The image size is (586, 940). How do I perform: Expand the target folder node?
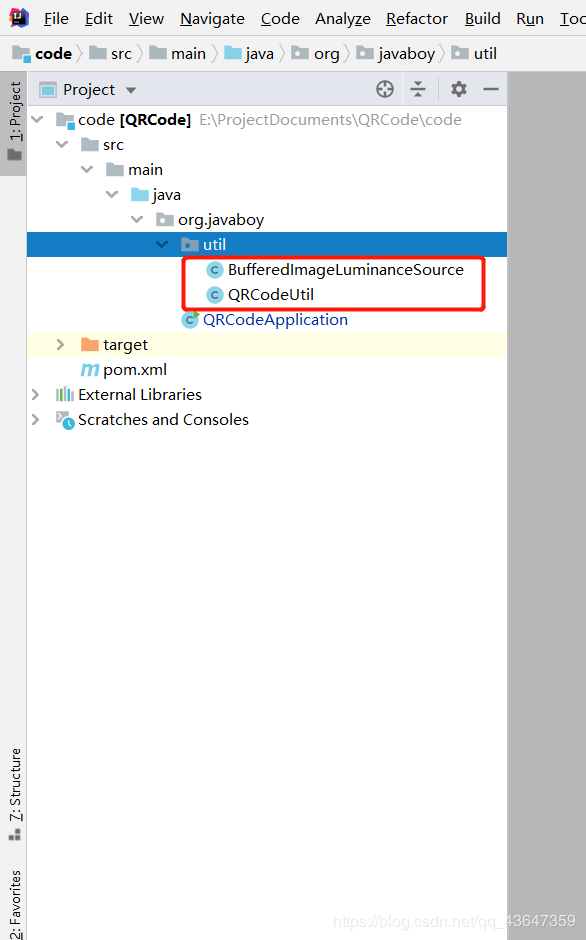coord(60,345)
